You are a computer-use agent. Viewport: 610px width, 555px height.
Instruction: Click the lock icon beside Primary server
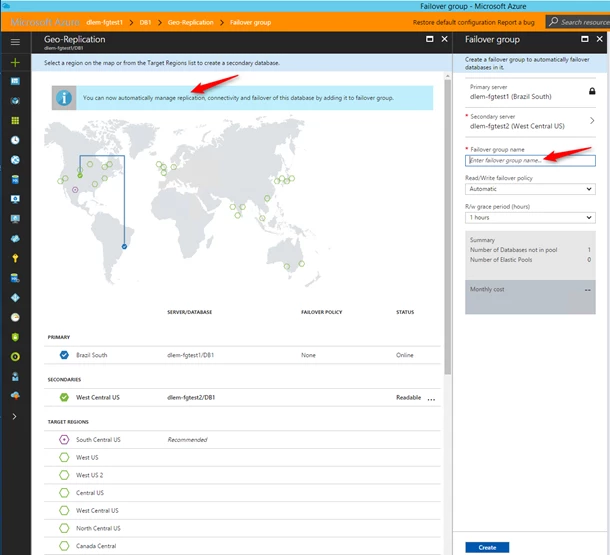tap(592, 91)
